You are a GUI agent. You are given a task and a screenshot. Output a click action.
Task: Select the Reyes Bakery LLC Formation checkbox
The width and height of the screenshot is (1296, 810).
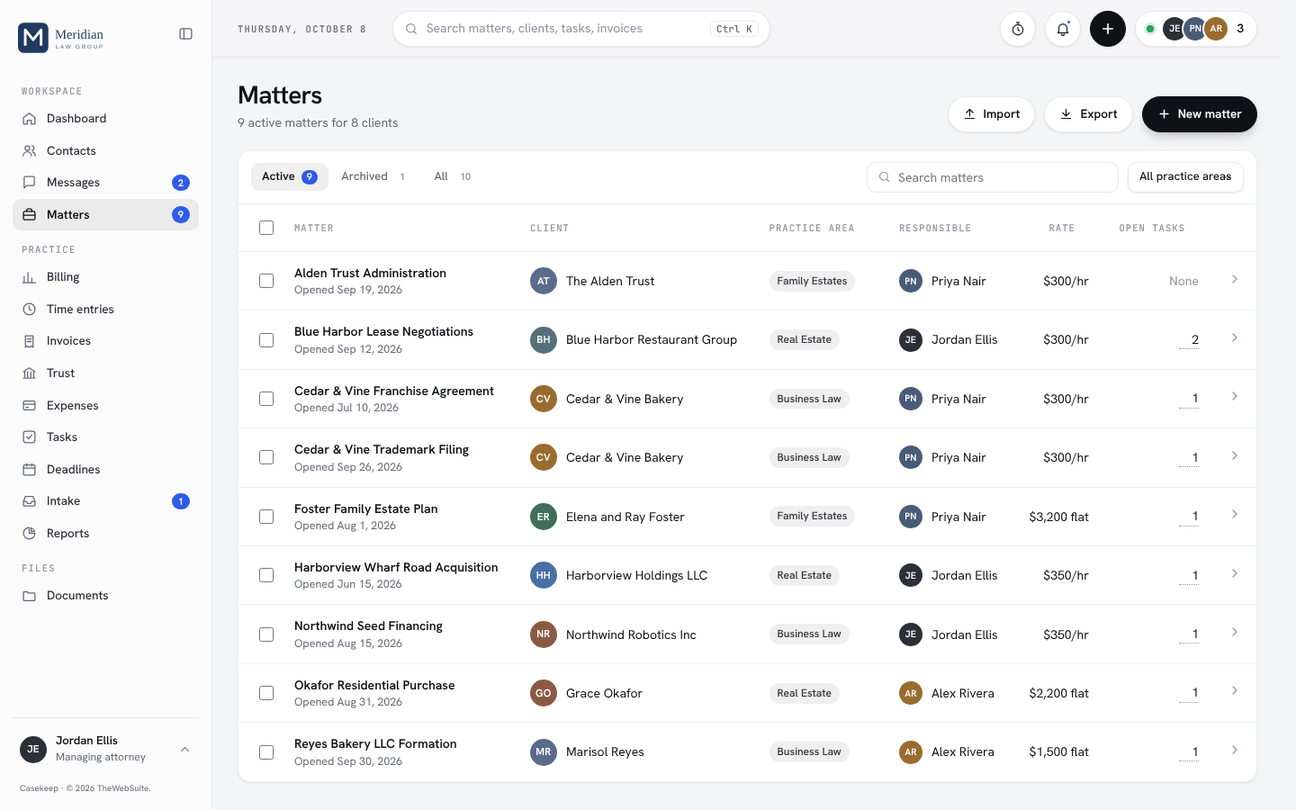(266, 752)
